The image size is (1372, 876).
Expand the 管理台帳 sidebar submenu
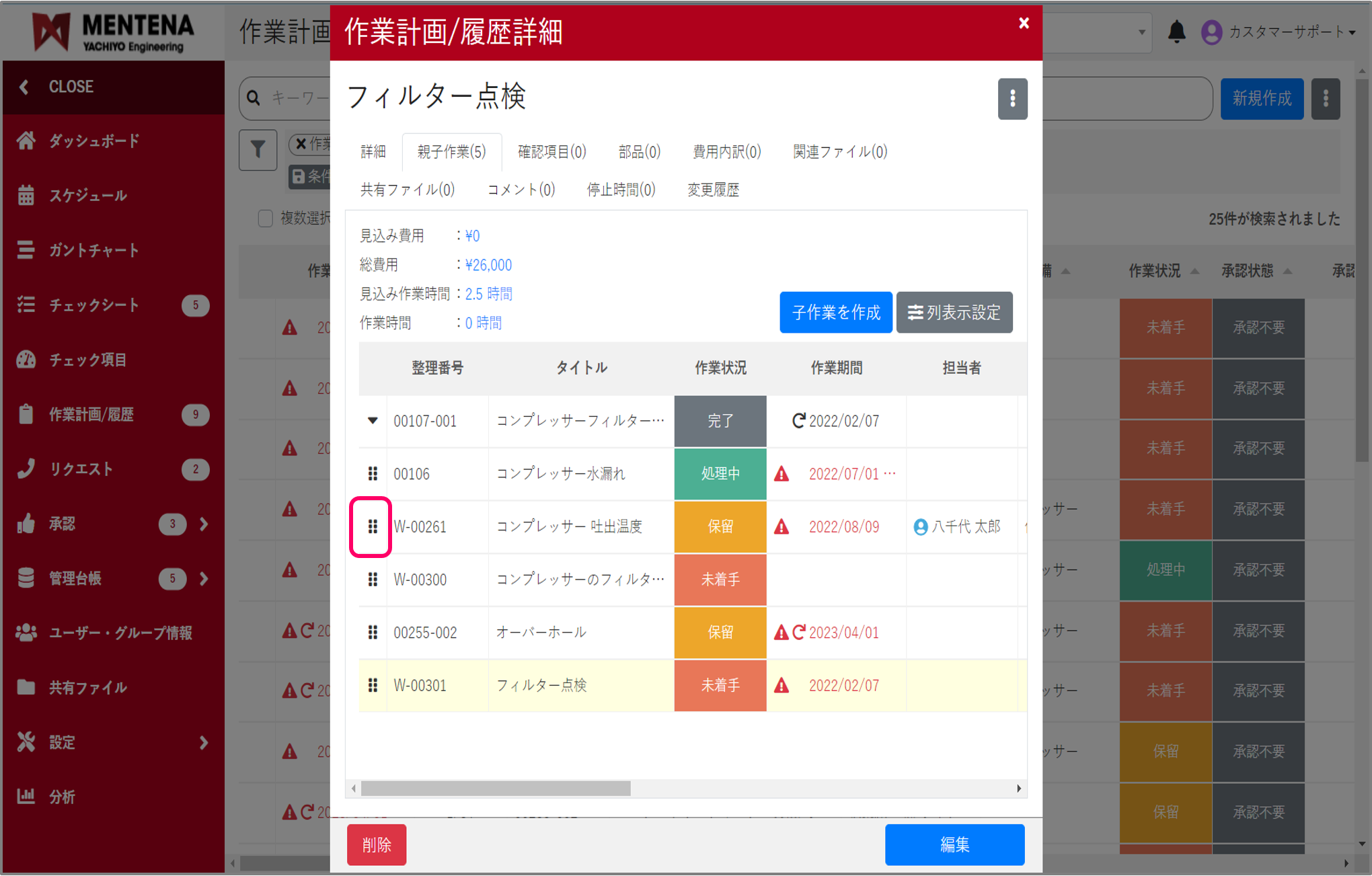(202, 579)
